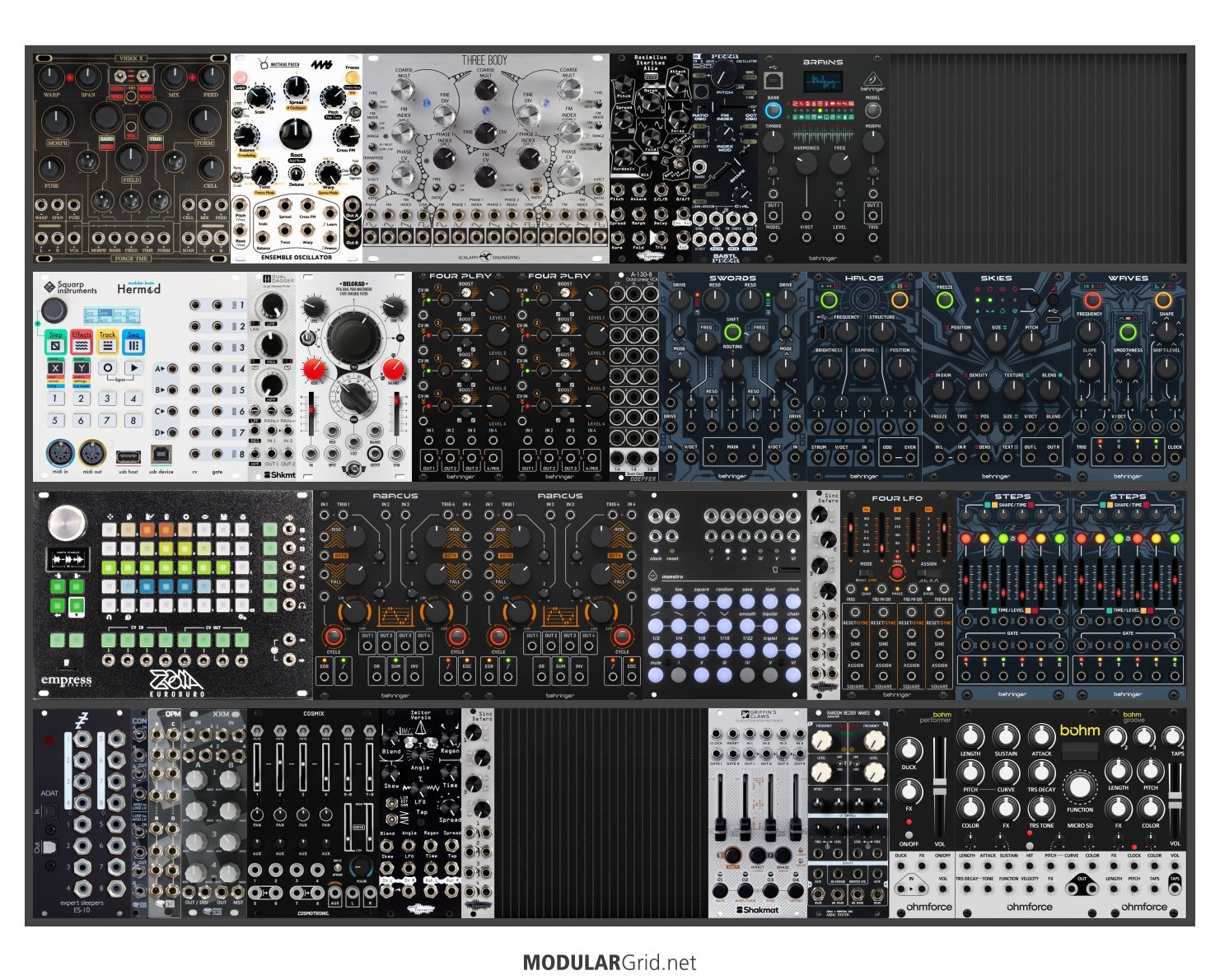This screenshot has height=980, width=1220.
Task: Click the ZOIA large silver encoder knob
Action: [x=67, y=523]
